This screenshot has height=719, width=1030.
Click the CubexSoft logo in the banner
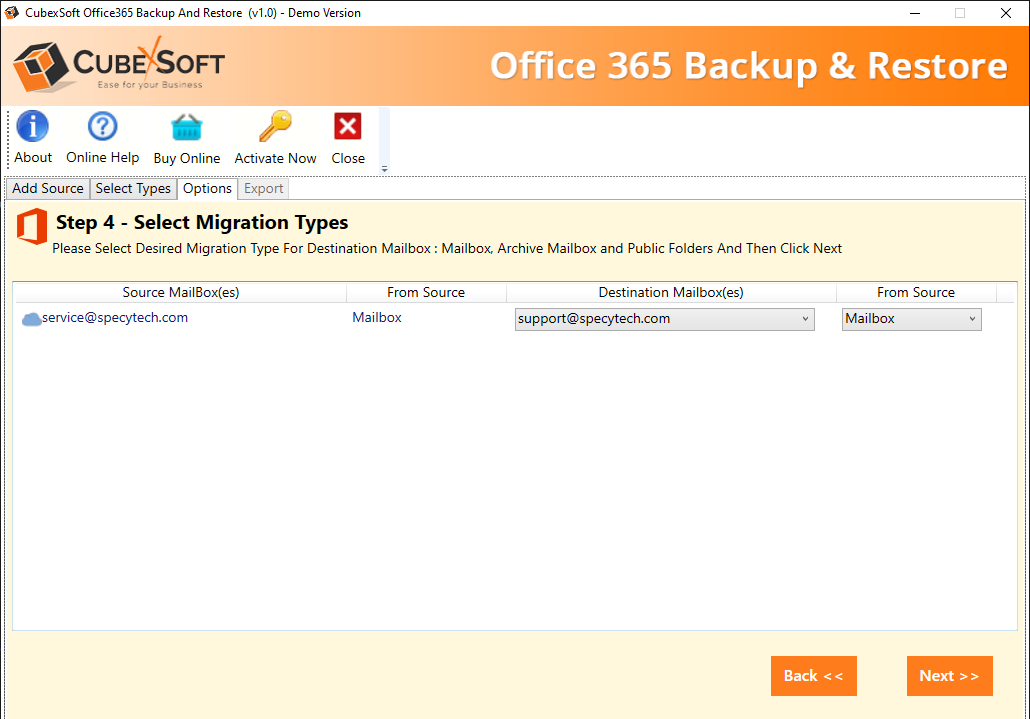pyautogui.click(x=119, y=66)
